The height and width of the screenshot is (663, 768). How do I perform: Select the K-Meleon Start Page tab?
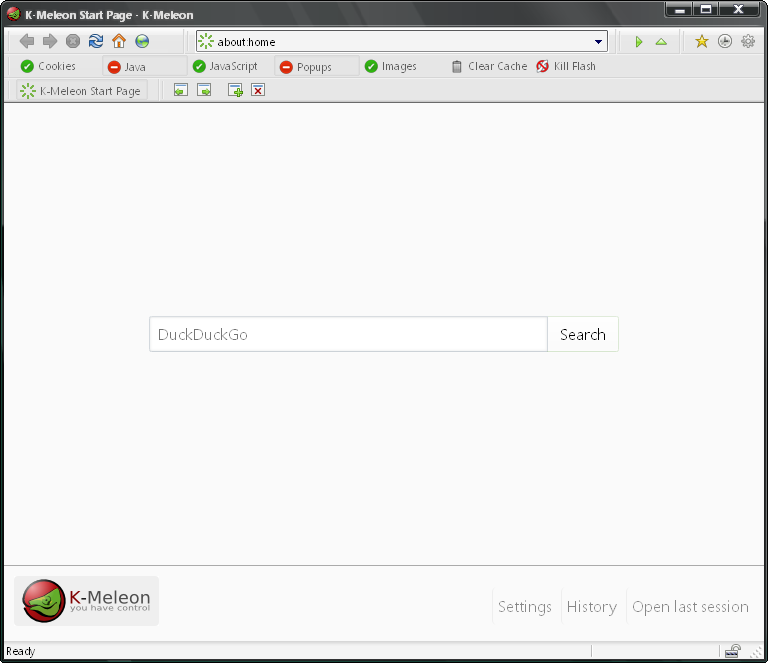point(81,91)
